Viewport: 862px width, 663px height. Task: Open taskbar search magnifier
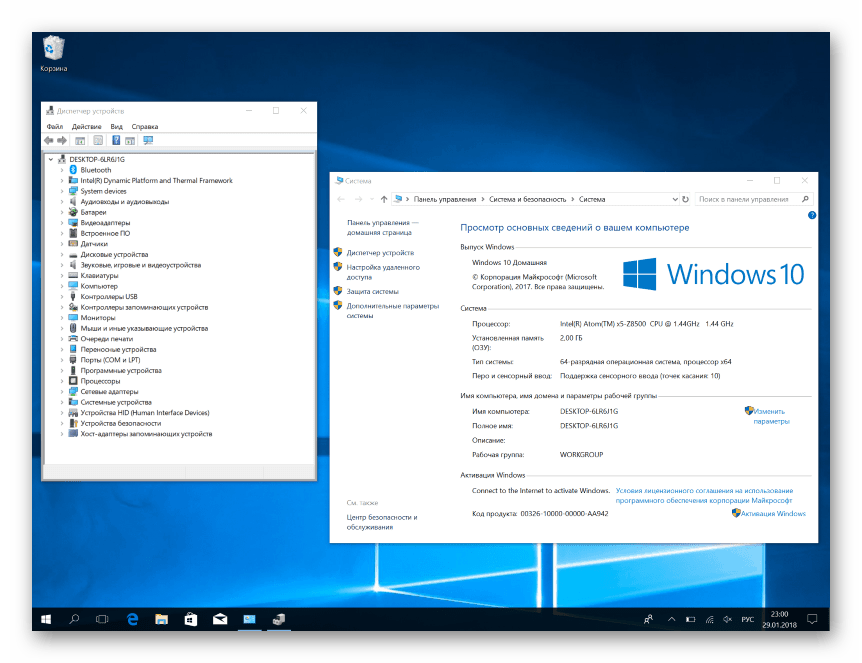click(x=74, y=620)
